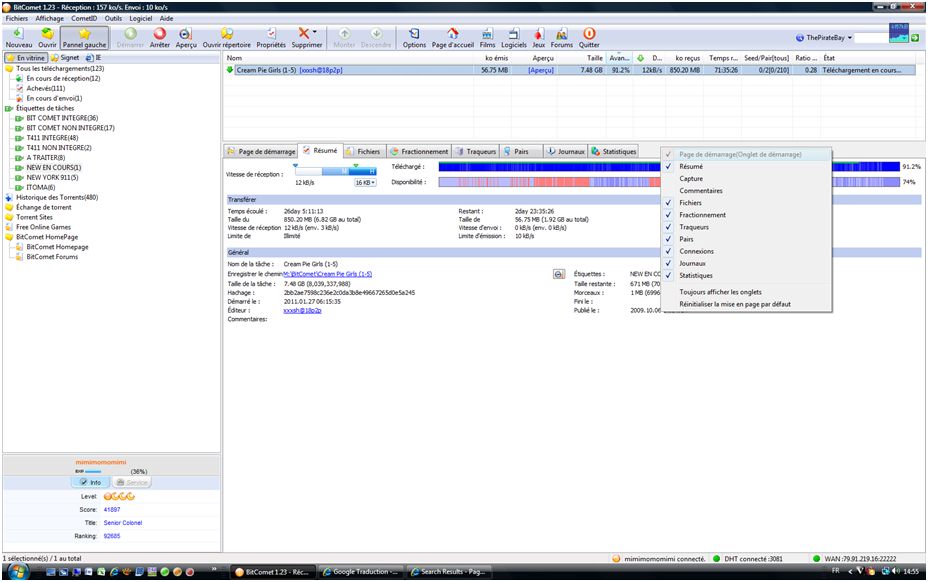928x582 pixels.
Task: Select NEW YORK 911(5) label
Action: point(52,178)
